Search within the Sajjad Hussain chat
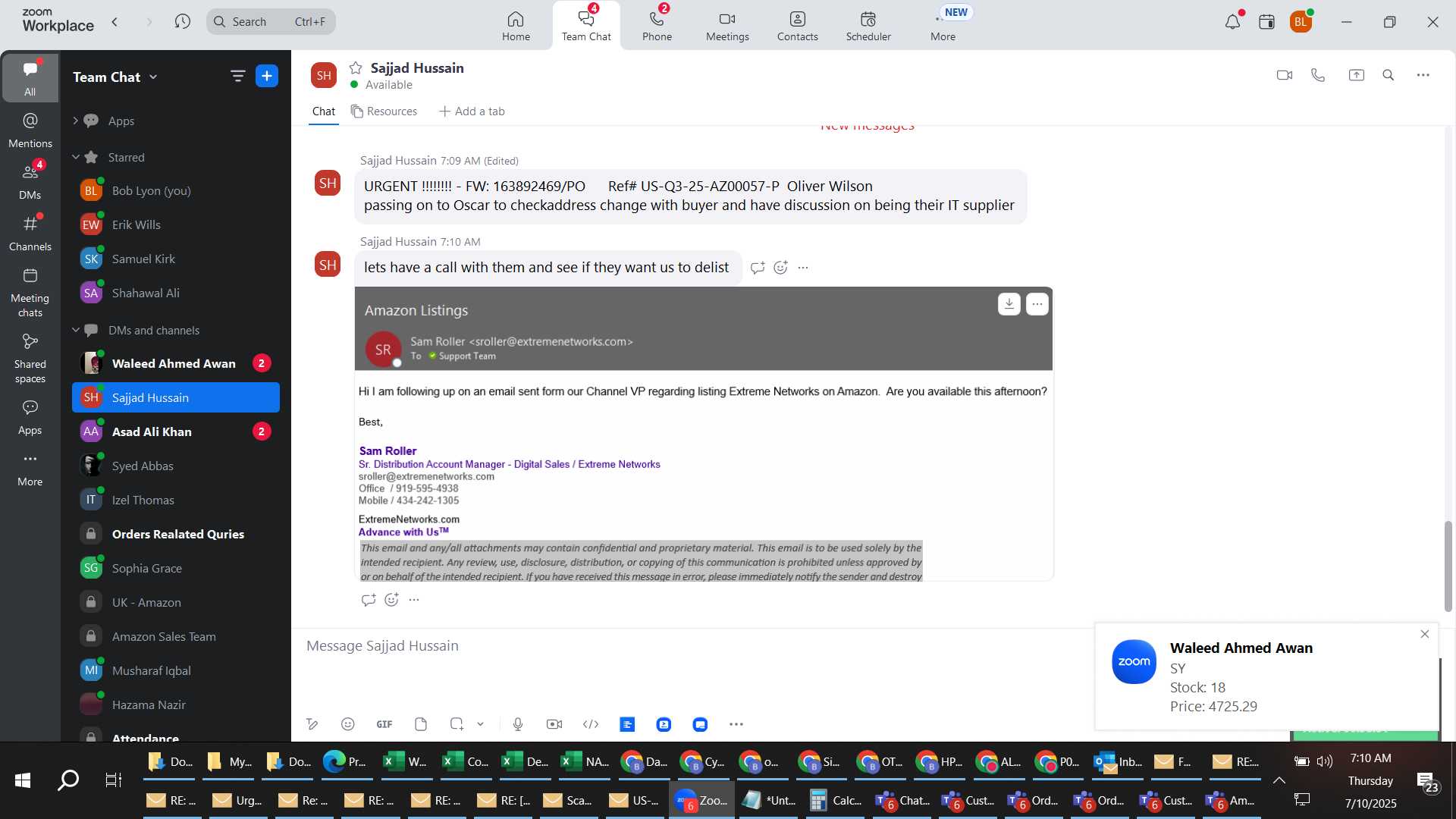This screenshot has width=1456, height=819. 1389,75
